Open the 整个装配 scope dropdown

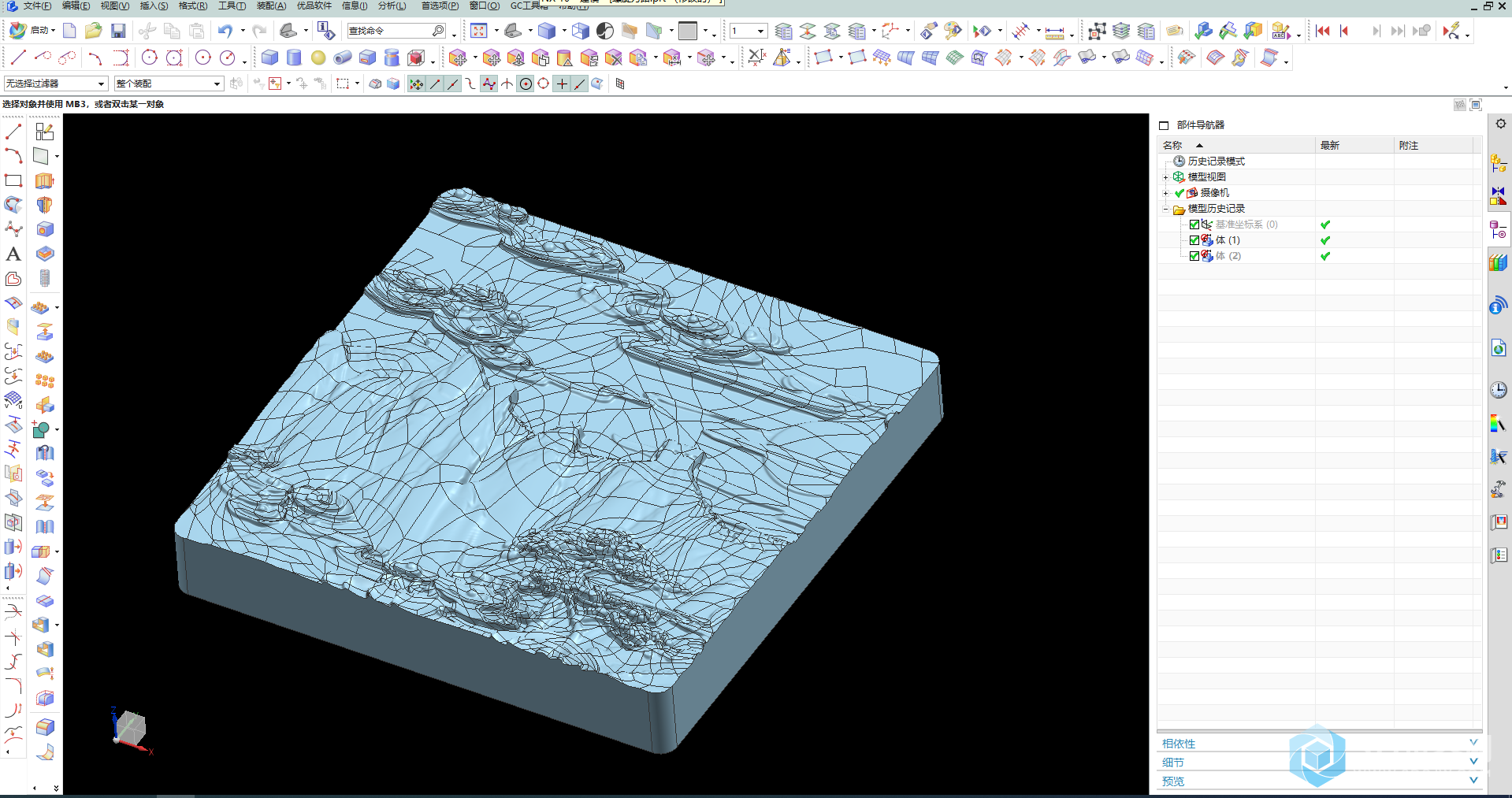169,84
